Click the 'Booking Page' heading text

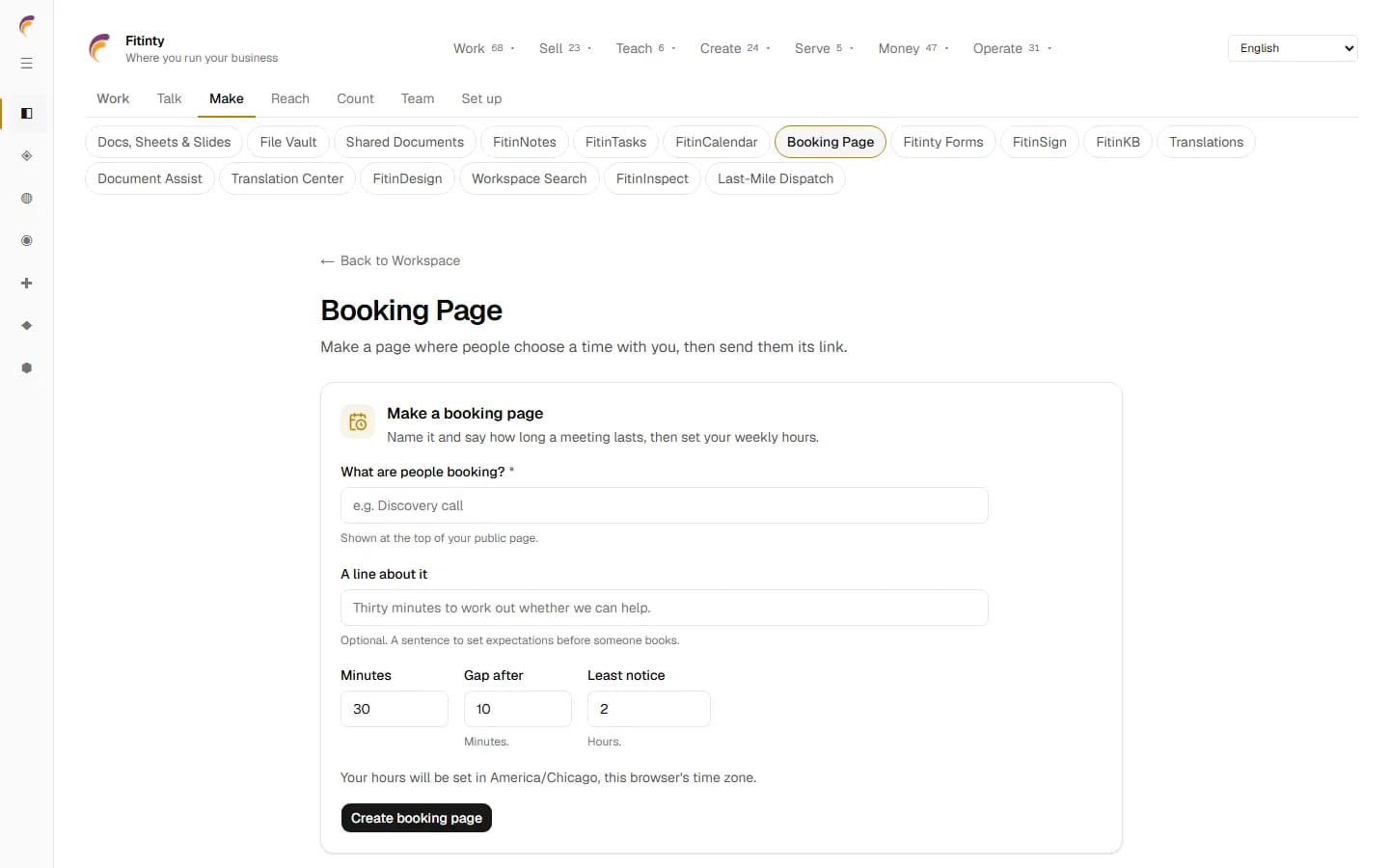[412, 311]
